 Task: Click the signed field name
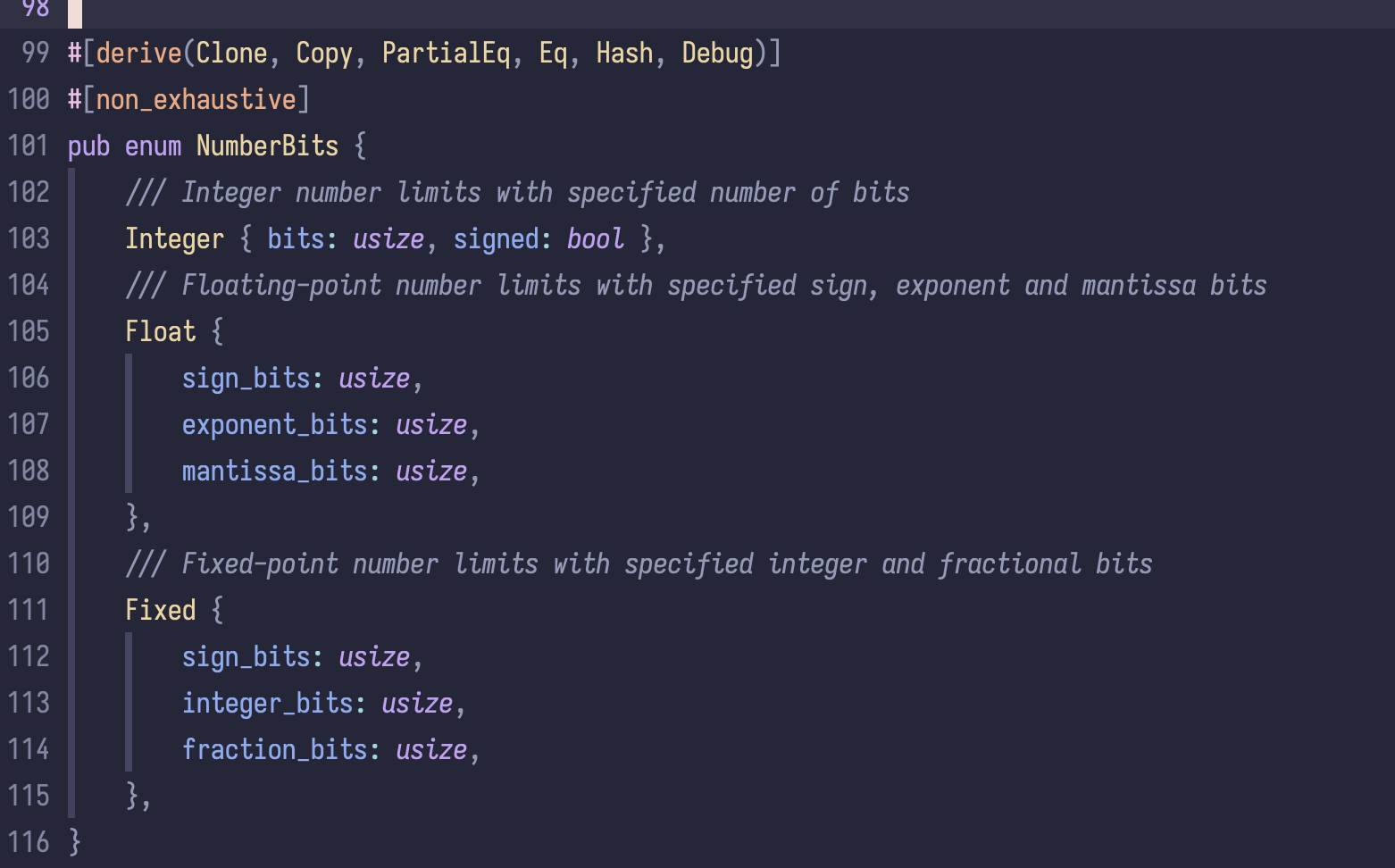496,239
